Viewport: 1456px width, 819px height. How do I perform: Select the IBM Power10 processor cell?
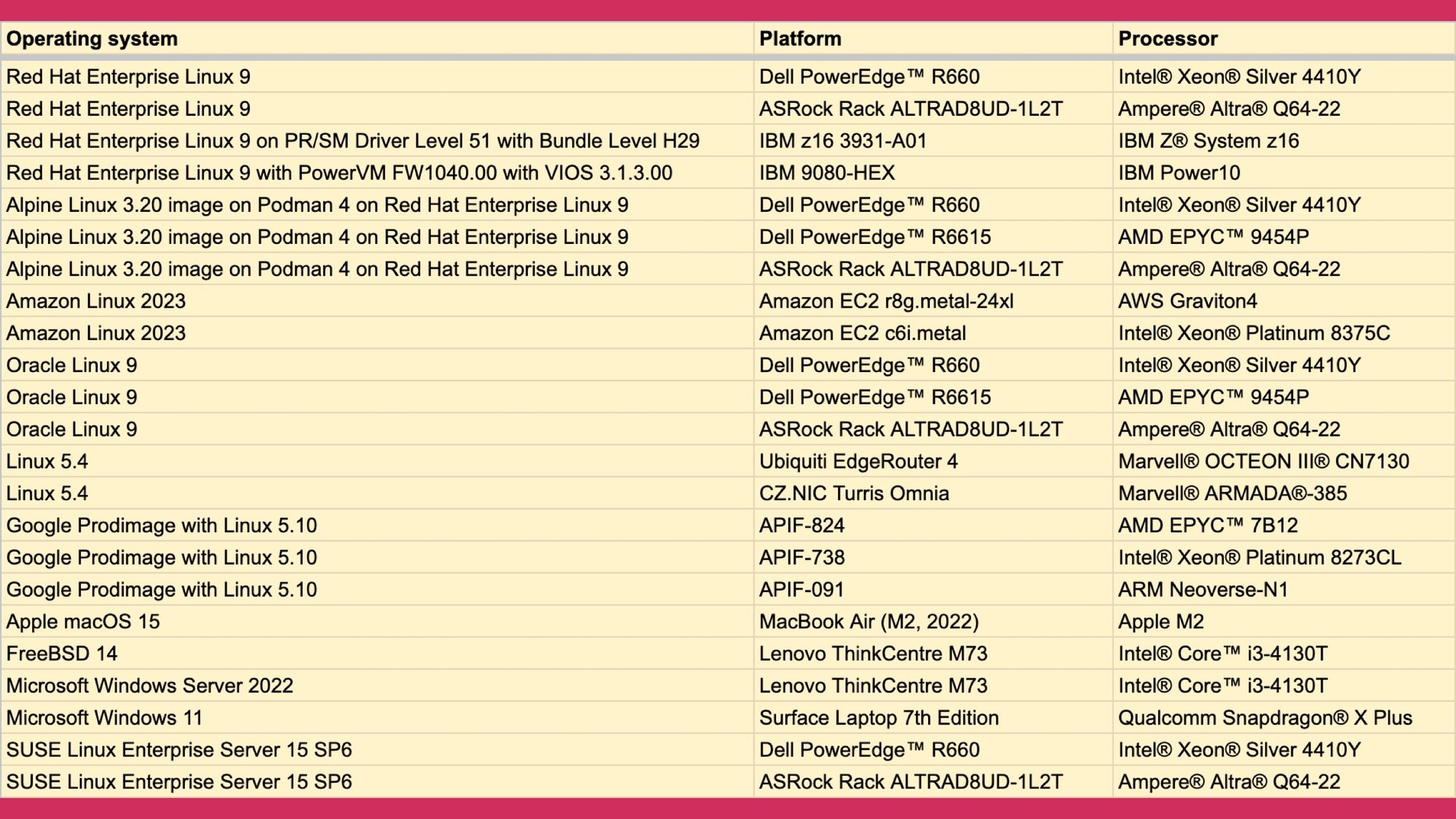click(1179, 173)
